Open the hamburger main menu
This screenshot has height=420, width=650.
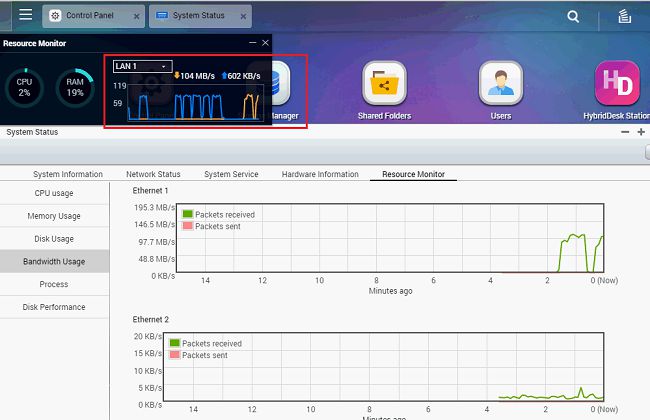26,15
